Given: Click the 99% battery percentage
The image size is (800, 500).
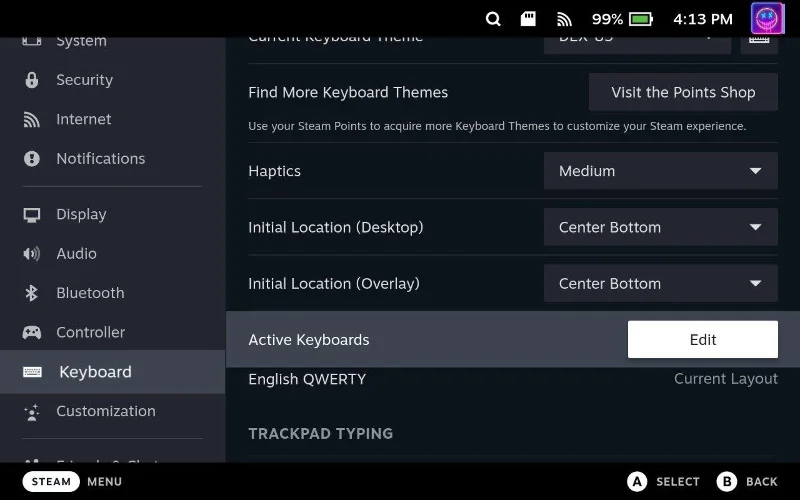Looking at the screenshot, I should 607,19.
